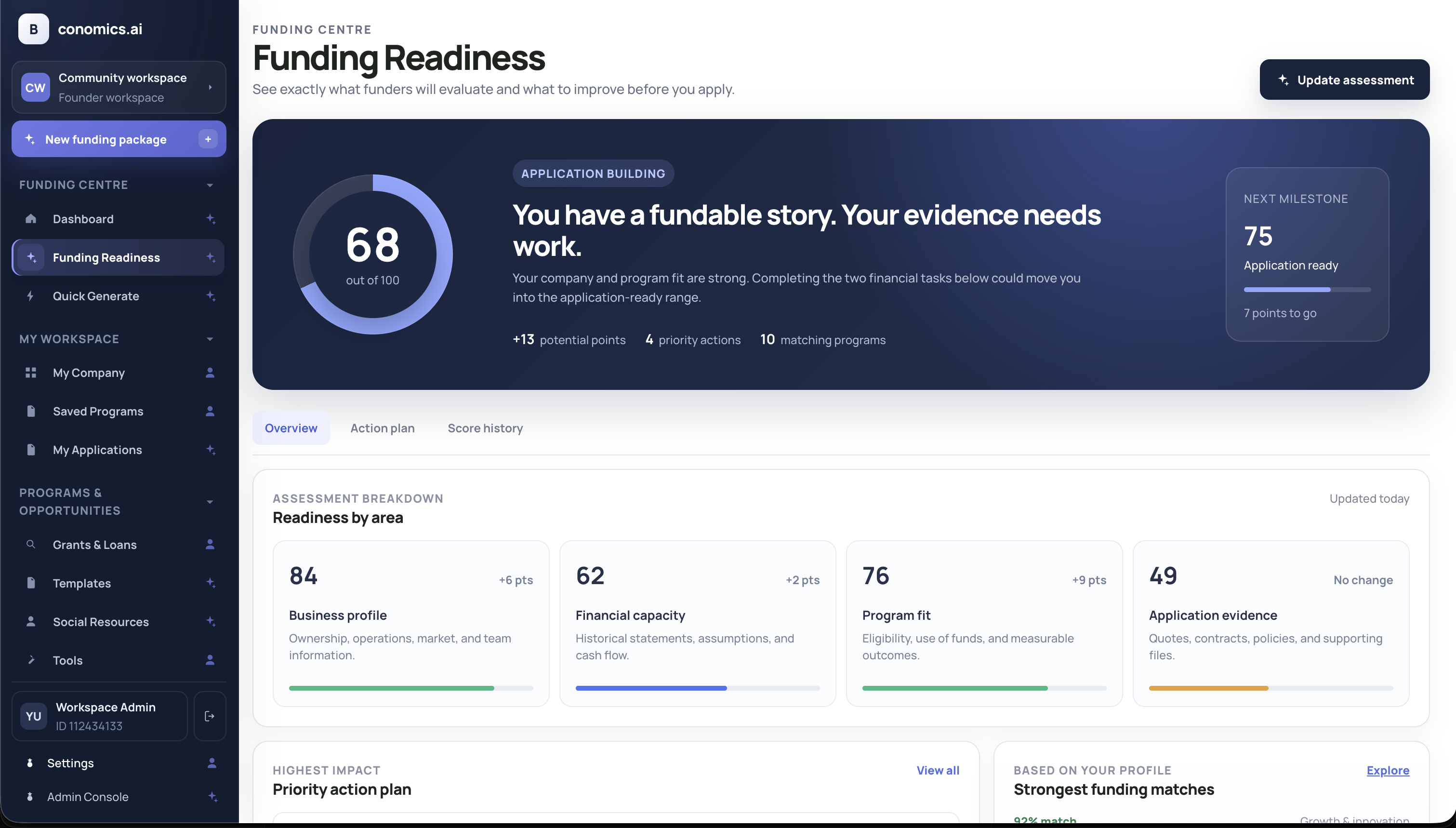Open the Templates page
The image size is (1456, 828).
click(x=118, y=583)
